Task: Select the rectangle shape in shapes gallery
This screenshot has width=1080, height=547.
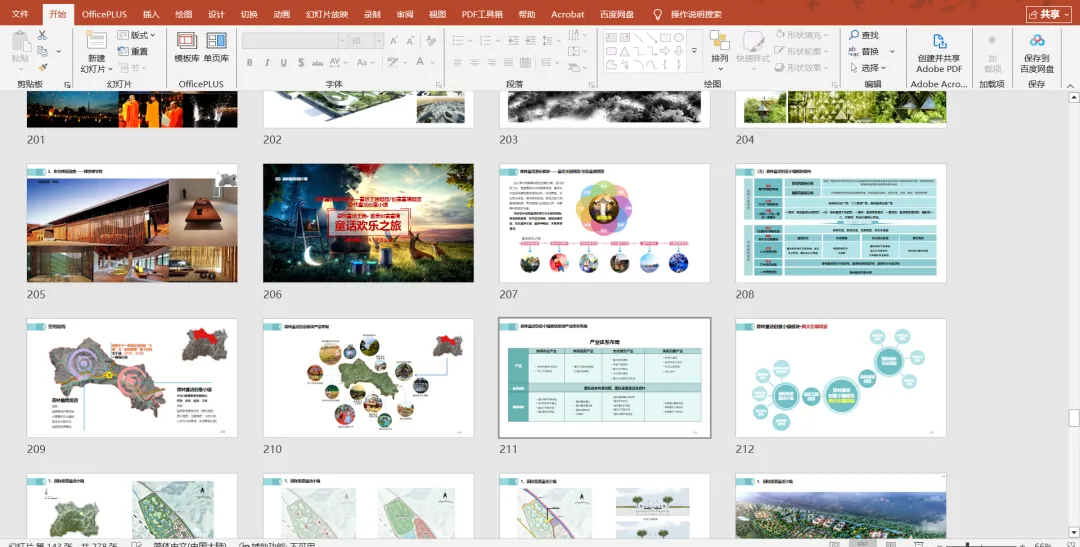Action: pos(665,38)
